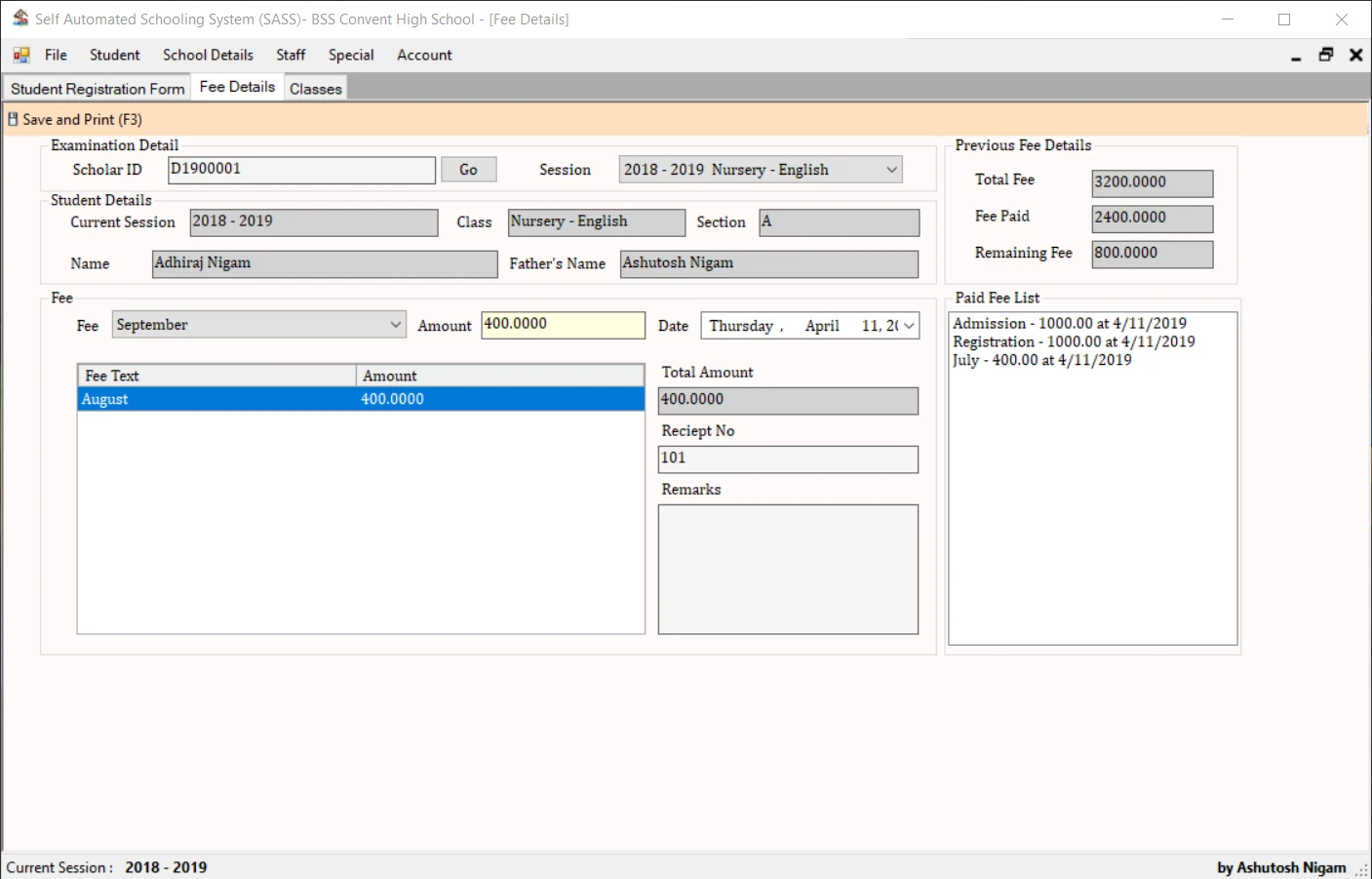Image resolution: width=1372 pixels, height=879 pixels.
Task: Open the Date picker dropdown
Action: tap(907, 325)
